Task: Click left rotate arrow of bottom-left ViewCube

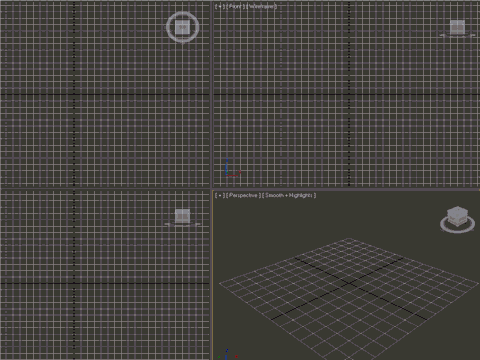Action: coord(167,224)
